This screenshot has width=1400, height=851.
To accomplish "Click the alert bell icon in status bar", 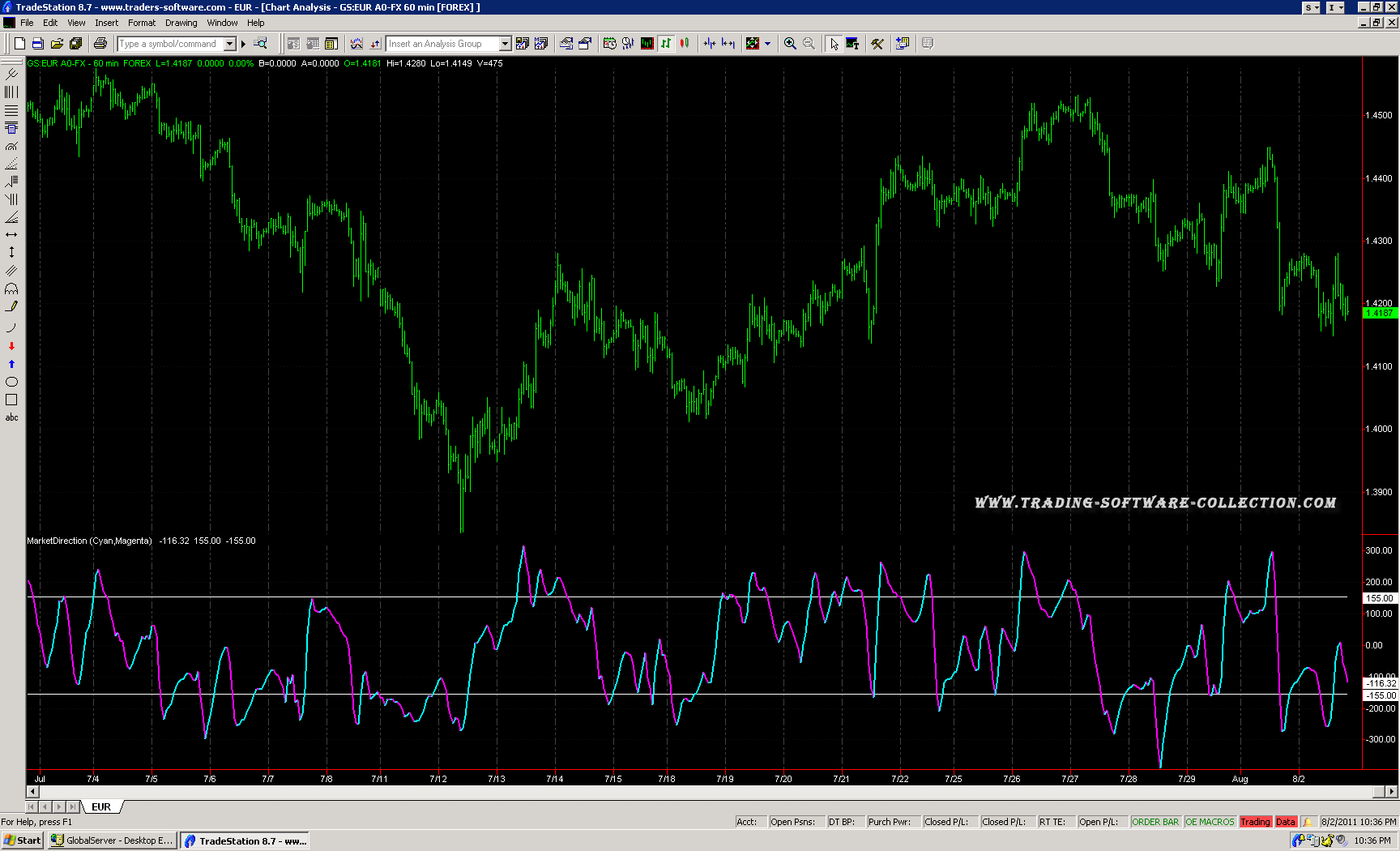I will click(1307, 822).
